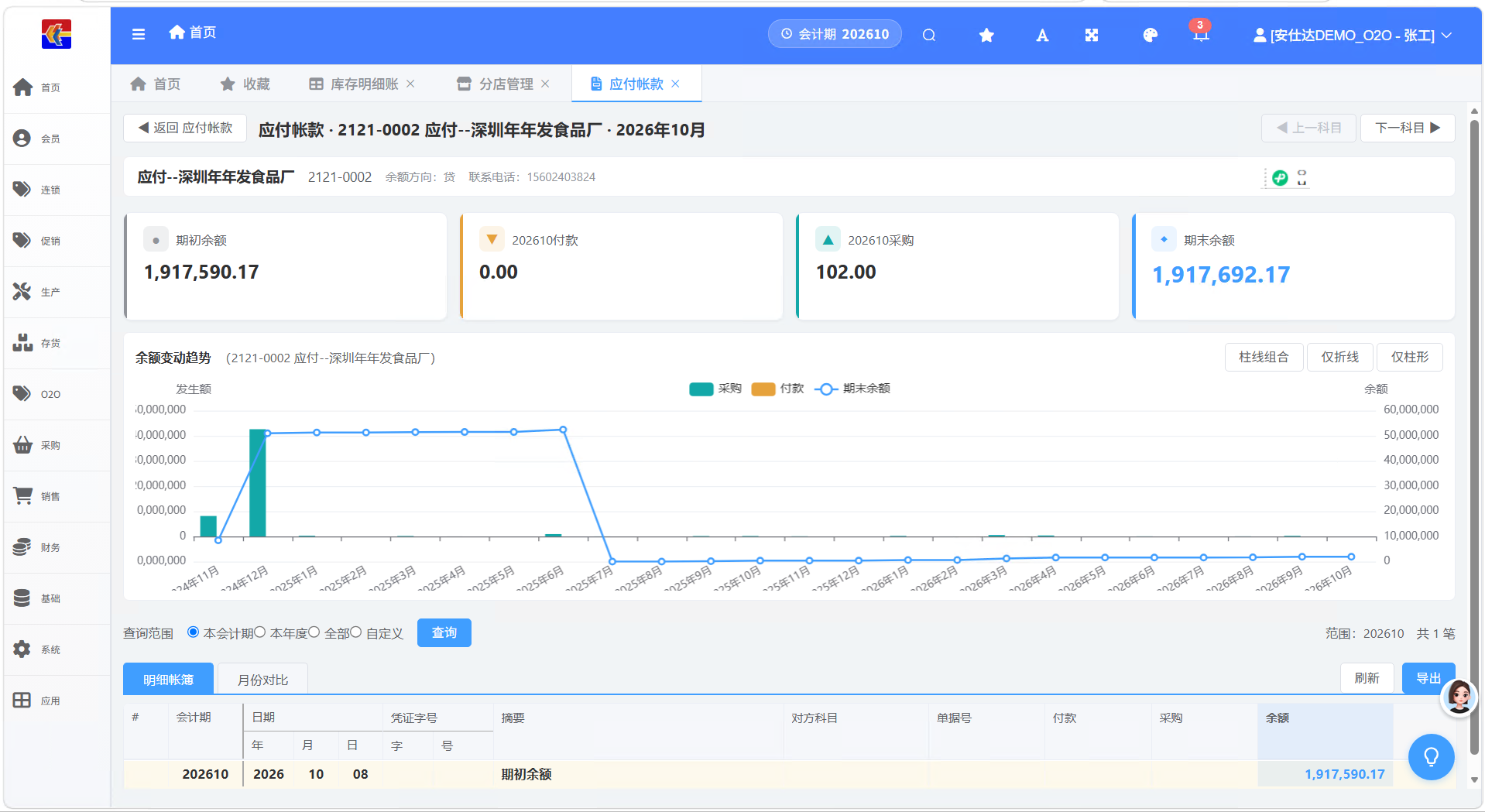1485x812 pixels.
Task: Expand the user account dropdown 张工
Action: [x=1352, y=35]
